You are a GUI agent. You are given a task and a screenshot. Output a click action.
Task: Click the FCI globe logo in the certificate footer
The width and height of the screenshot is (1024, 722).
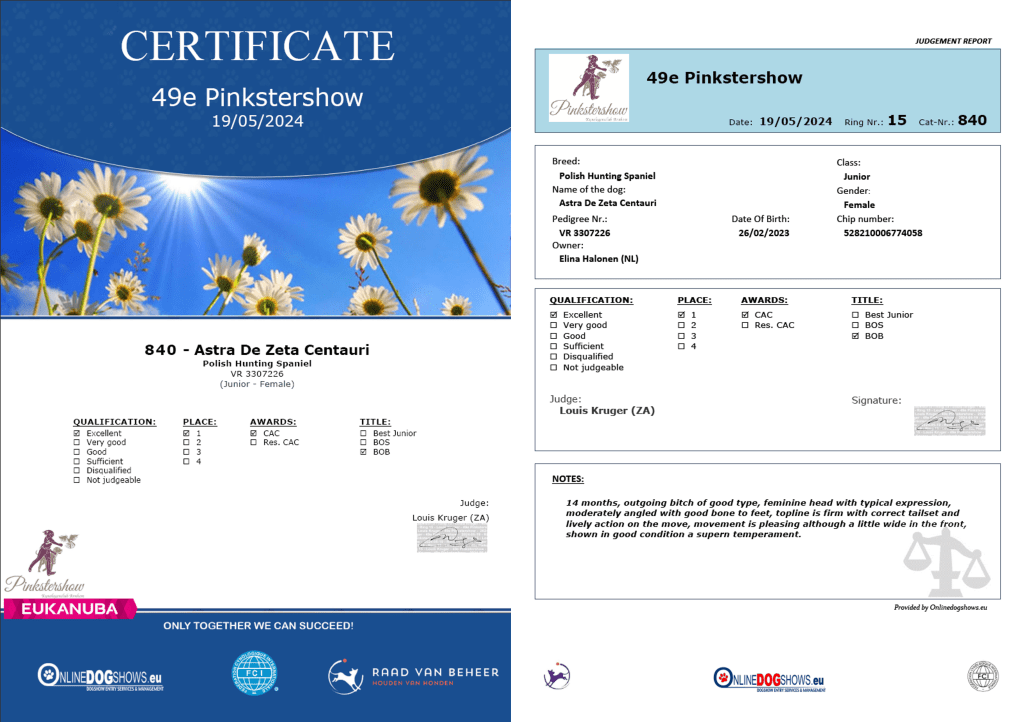click(254, 673)
